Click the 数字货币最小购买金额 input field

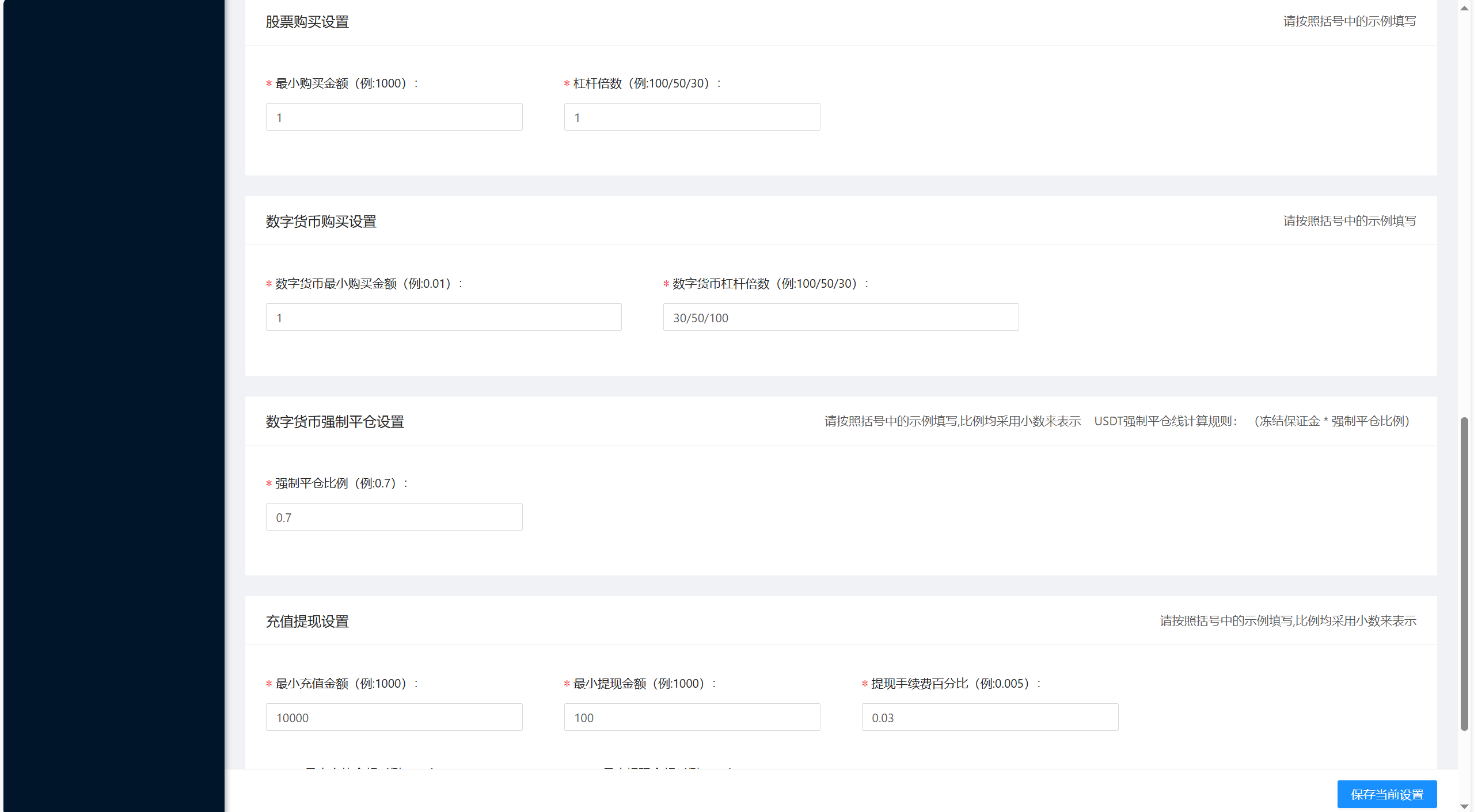coord(443,317)
